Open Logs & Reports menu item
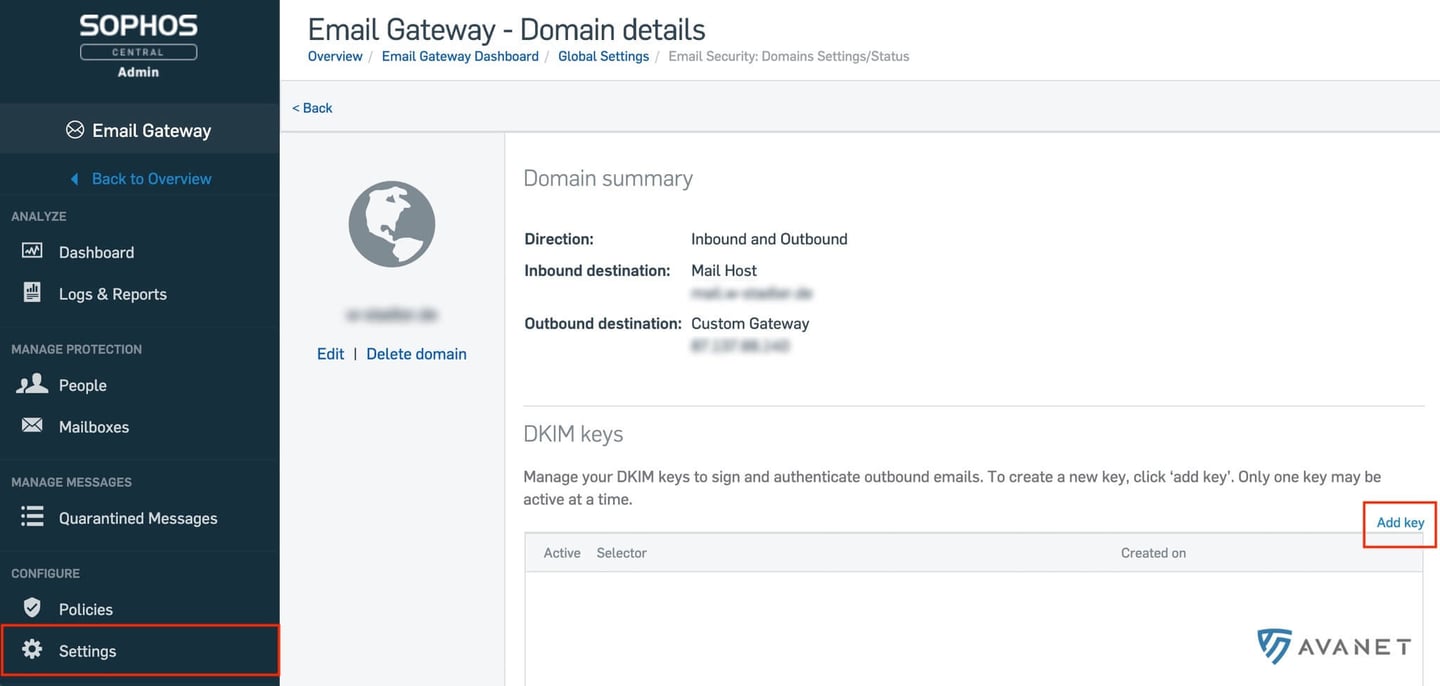This screenshot has width=1440, height=686. pos(113,294)
